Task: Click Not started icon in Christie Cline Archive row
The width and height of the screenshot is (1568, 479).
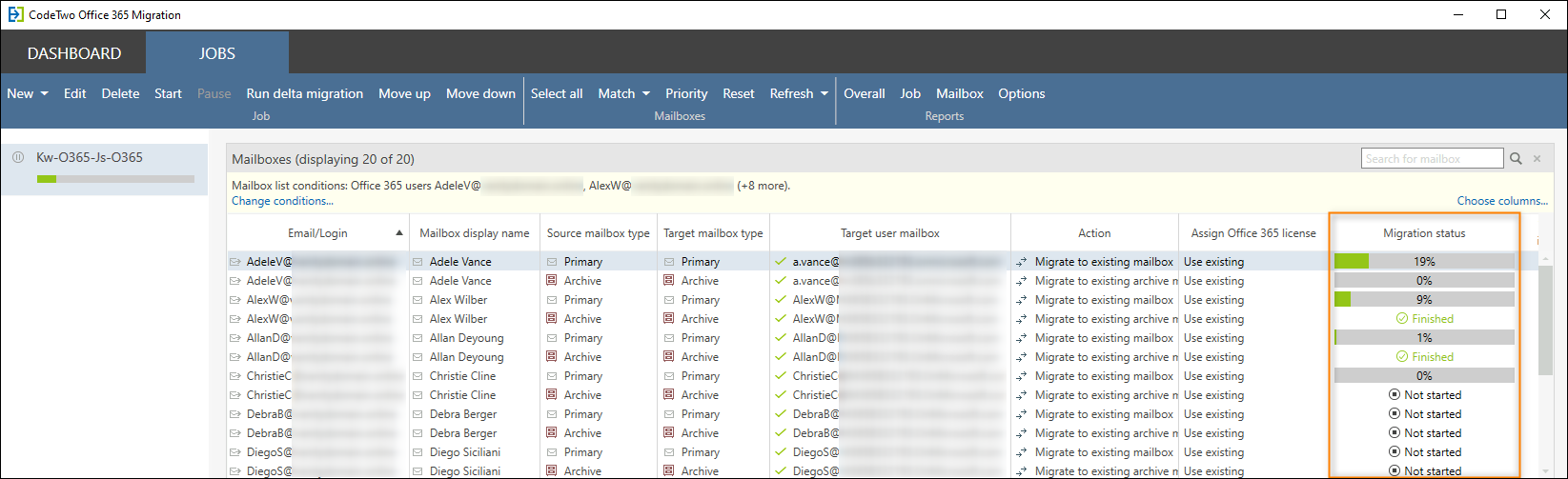Action: (x=1395, y=395)
